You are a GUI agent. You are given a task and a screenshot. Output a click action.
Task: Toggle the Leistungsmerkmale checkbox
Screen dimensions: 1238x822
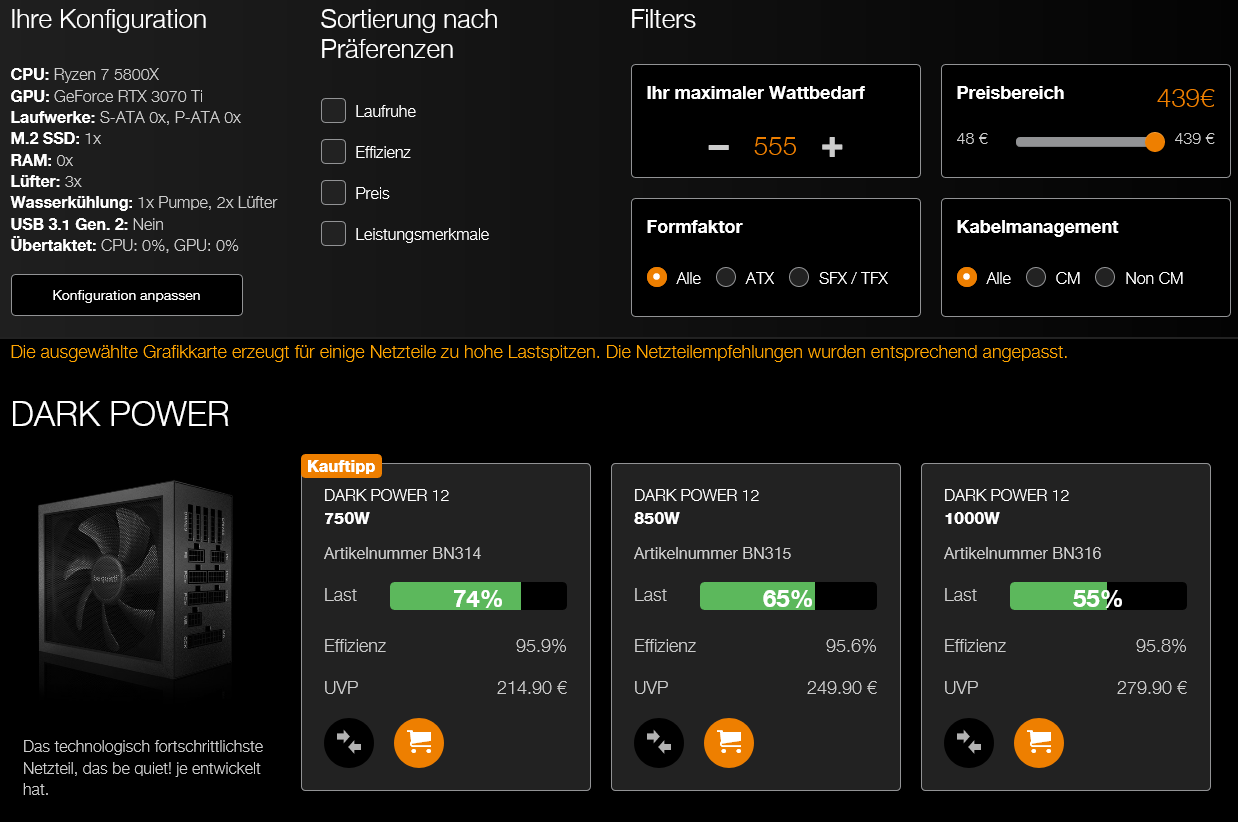pyautogui.click(x=333, y=233)
